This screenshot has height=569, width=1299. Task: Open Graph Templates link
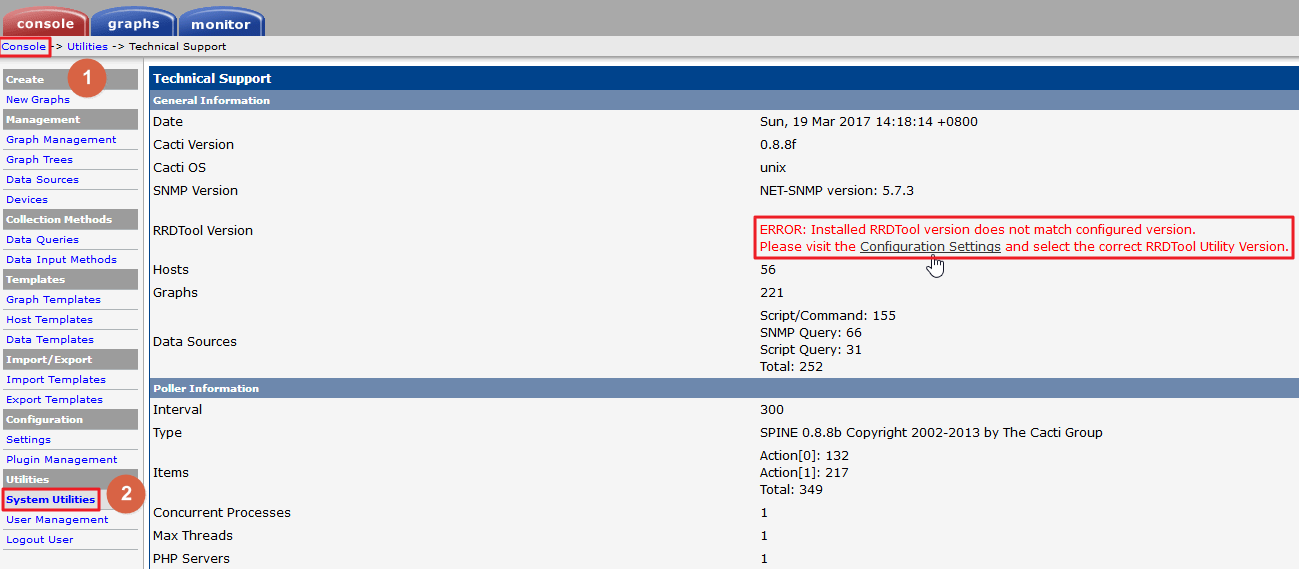(53, 300)
